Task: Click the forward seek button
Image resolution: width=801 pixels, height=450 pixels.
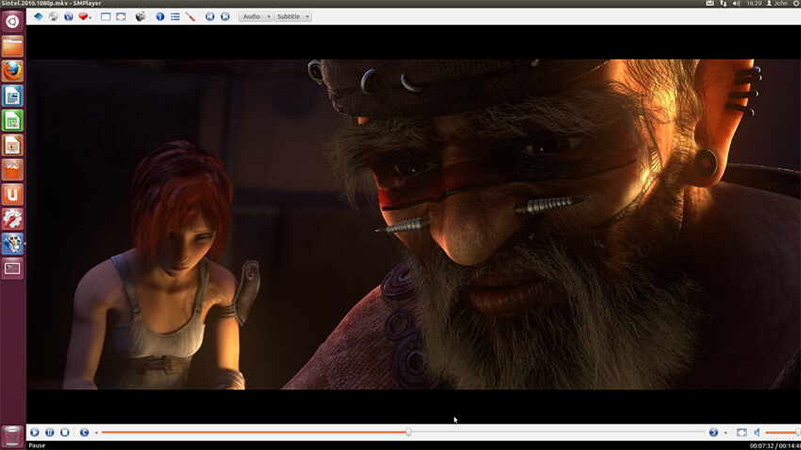Action: click(714, 433)
